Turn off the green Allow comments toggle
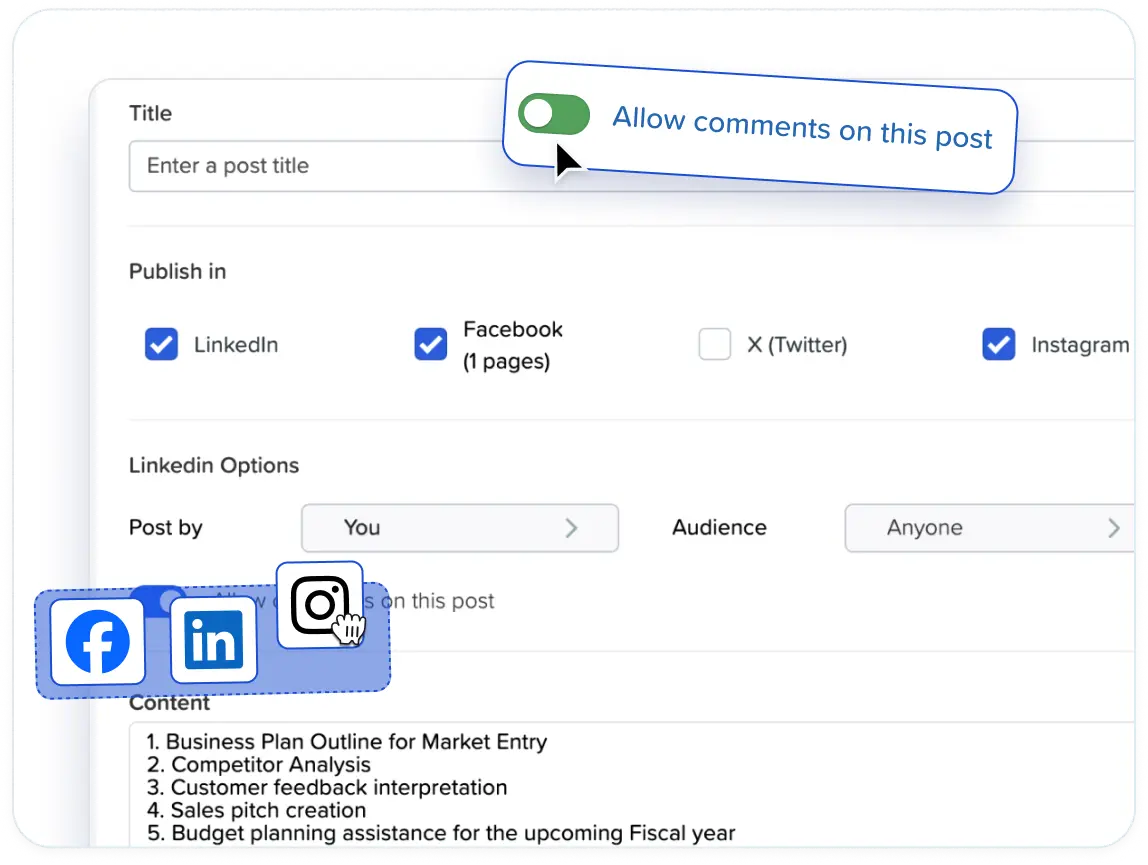Screen dimensions: 1148x865 [554, 115]
